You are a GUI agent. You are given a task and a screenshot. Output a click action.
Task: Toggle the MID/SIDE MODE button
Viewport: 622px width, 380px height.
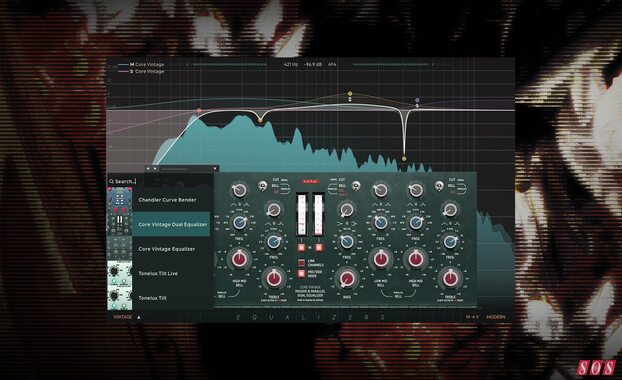301,274
